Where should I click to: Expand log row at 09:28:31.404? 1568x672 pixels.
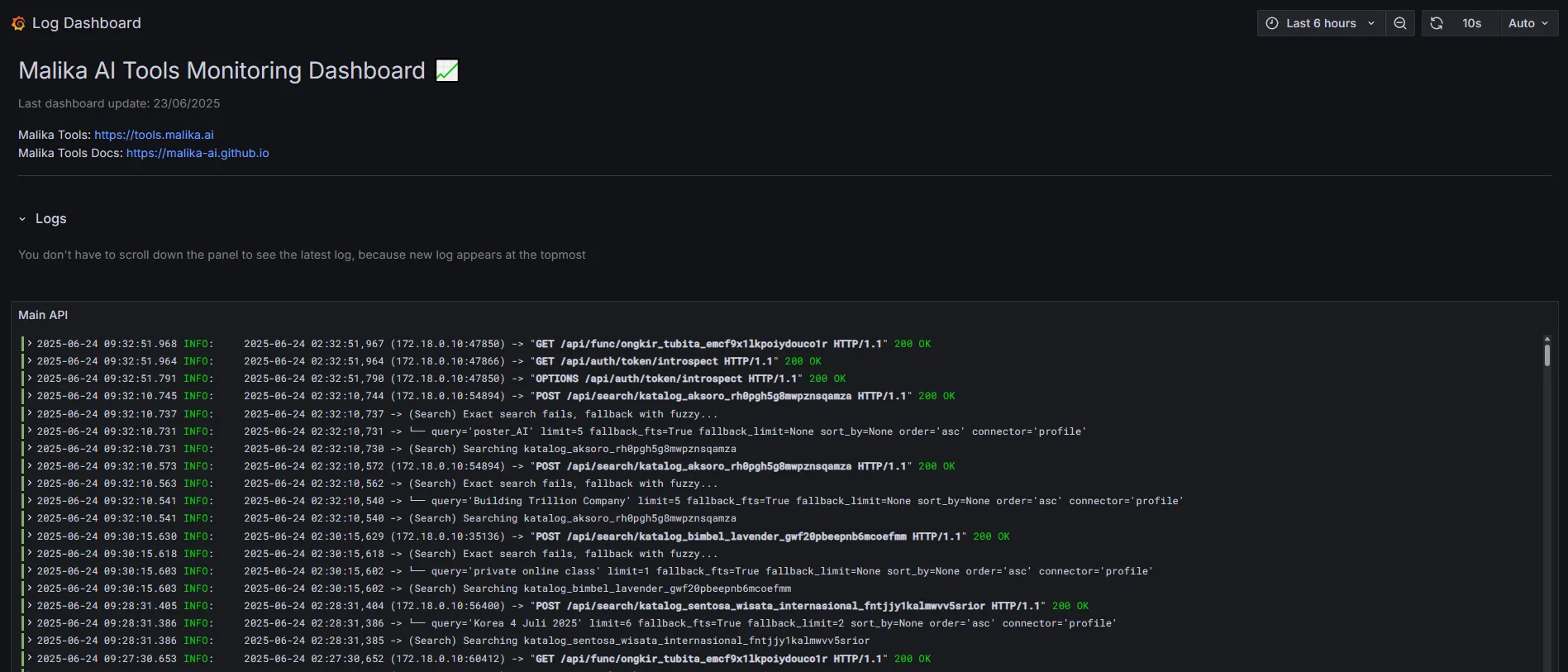coord(30,605)
